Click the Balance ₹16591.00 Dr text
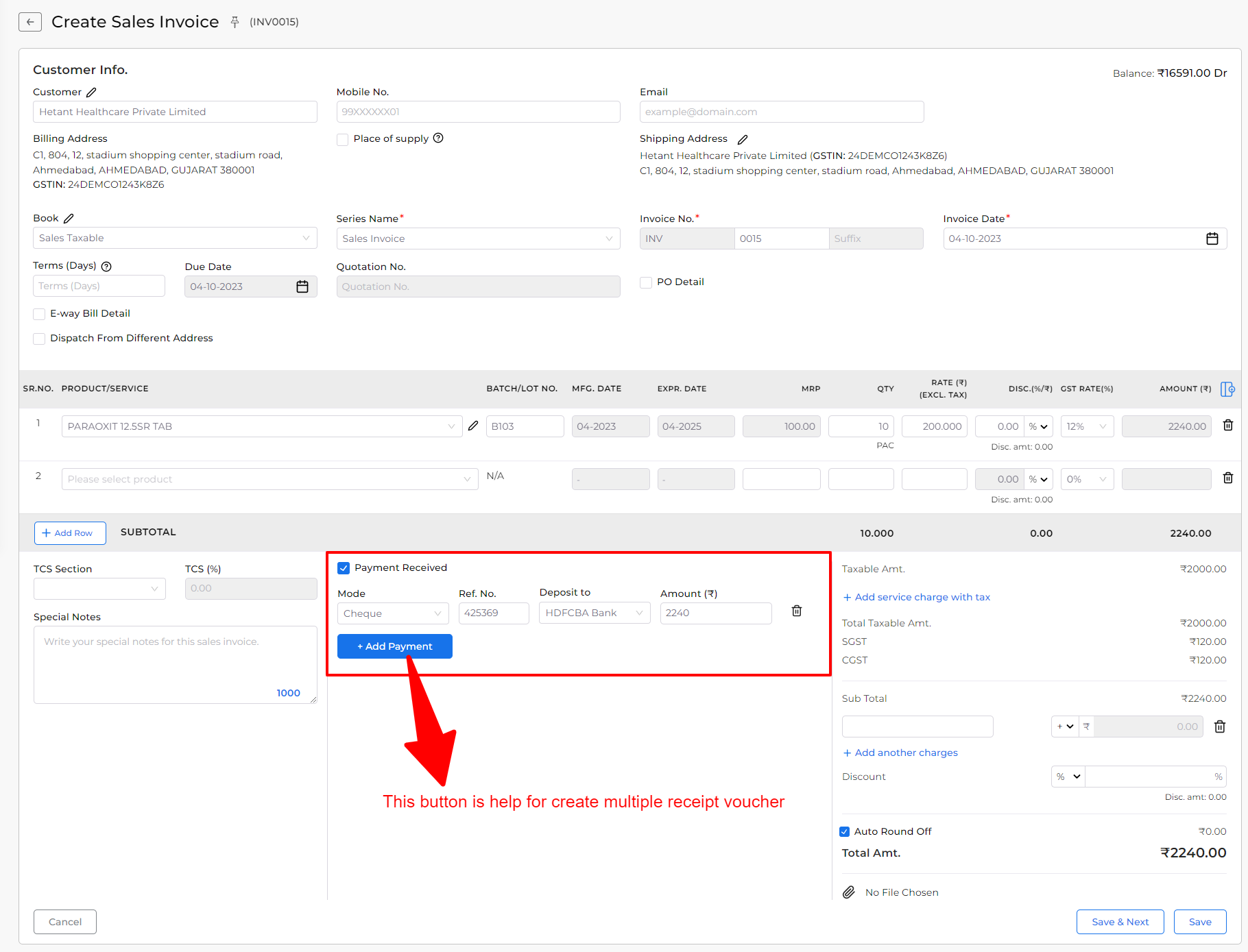 [x=1170, y=73]
